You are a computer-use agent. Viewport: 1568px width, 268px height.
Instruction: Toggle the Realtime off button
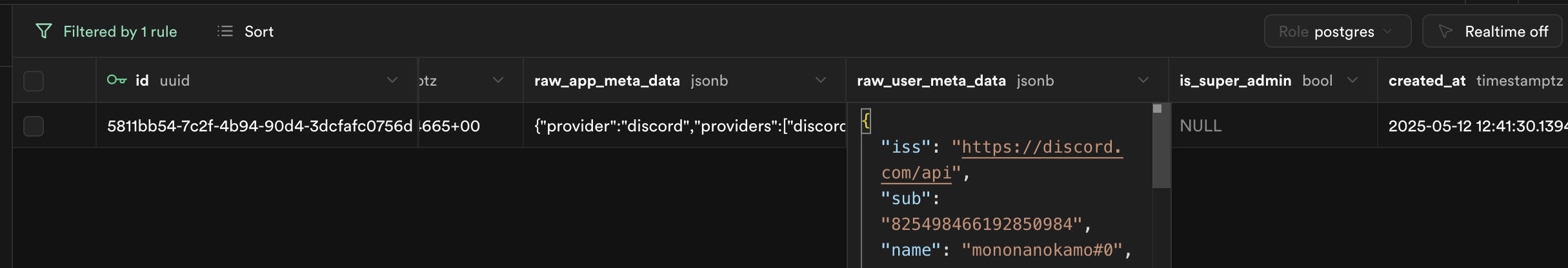pos(1492,32)
